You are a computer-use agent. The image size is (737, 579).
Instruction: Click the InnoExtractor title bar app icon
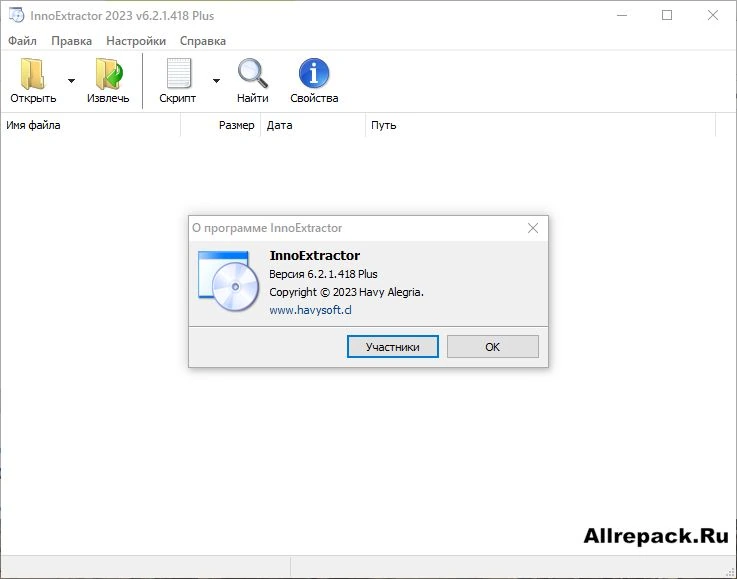[x=16, y=15]
